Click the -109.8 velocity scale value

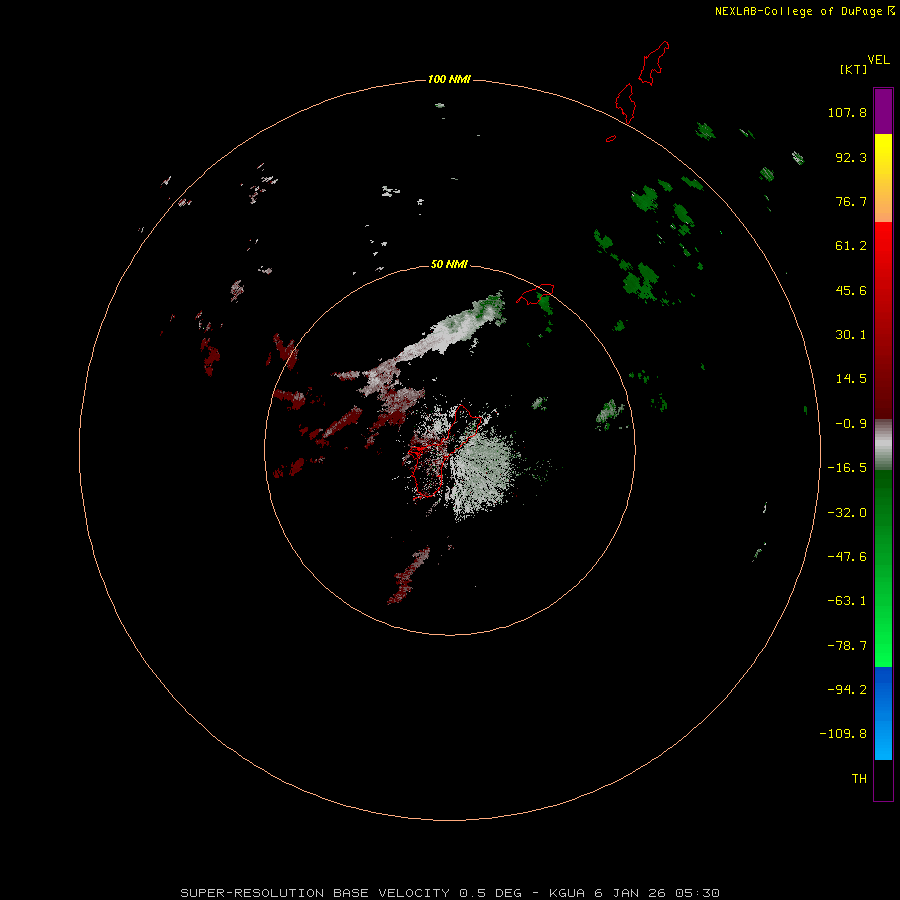[x=843, y=734]
